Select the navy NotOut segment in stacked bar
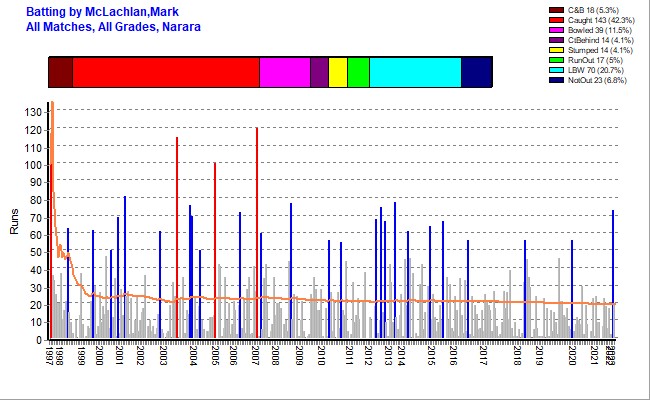 (x=476, y=73)
